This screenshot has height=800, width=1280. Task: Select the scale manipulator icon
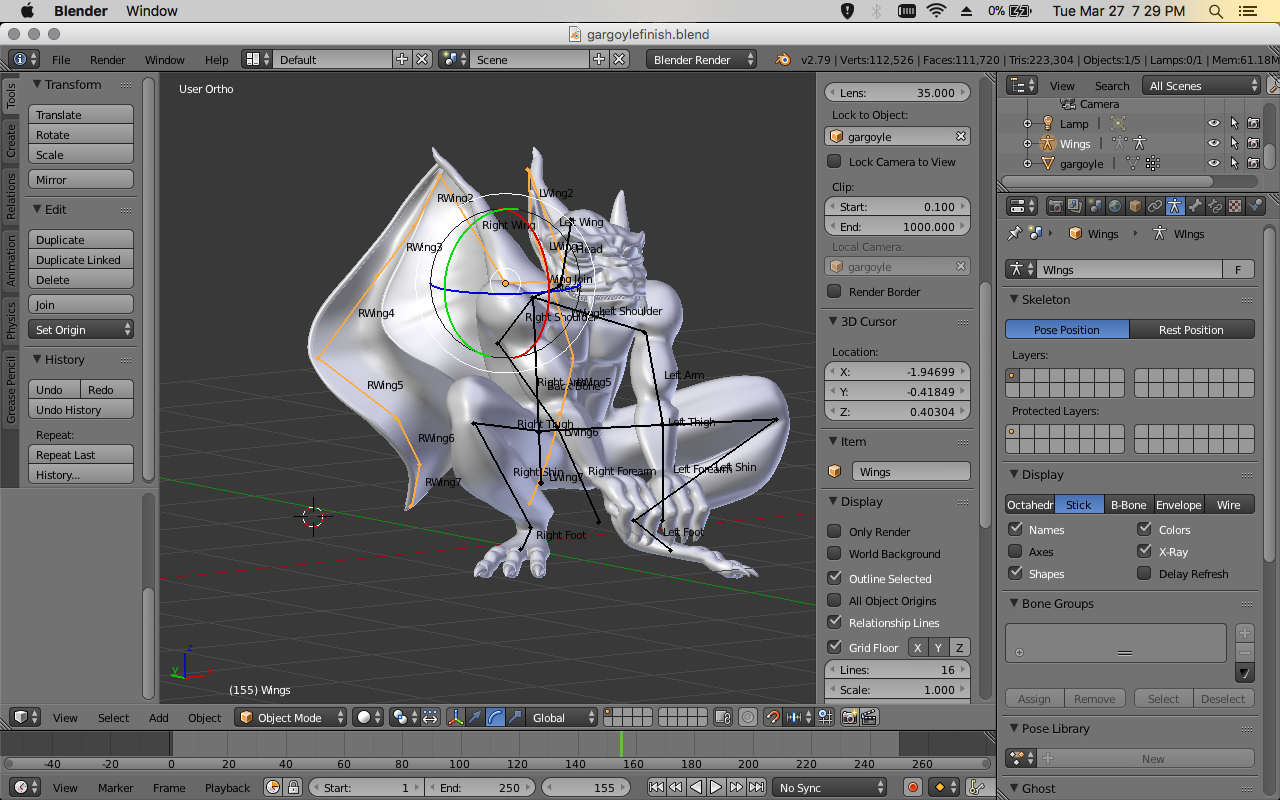(515, 717)
